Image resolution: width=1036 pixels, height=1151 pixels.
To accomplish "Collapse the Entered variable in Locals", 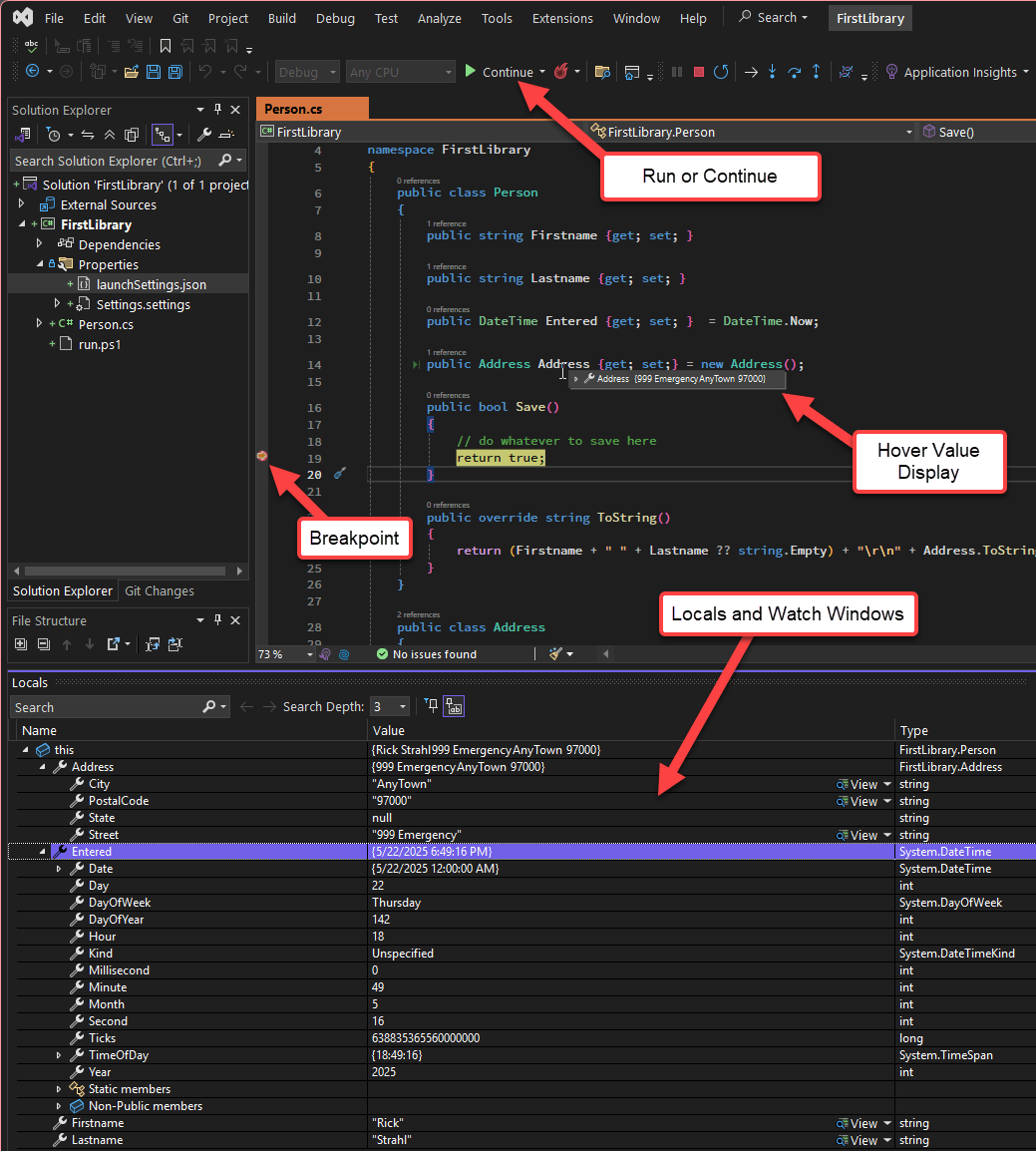I will (x=42, y=852).
